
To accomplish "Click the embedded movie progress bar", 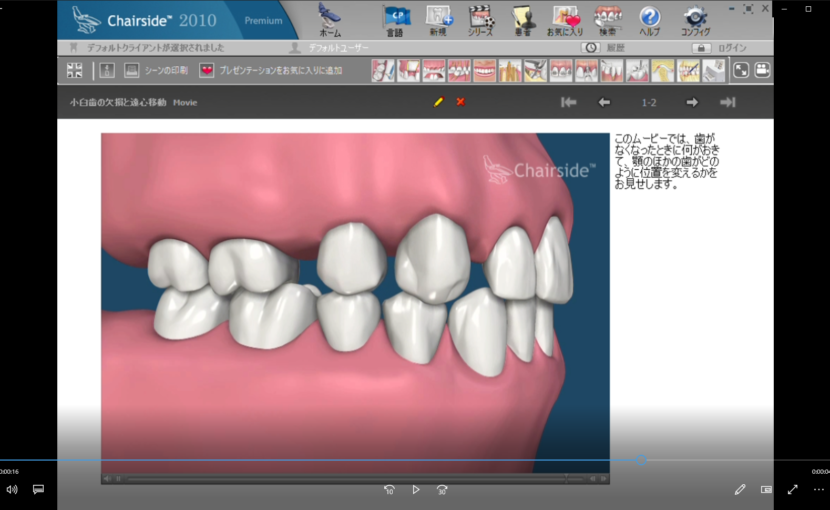I will pos(355,479).
